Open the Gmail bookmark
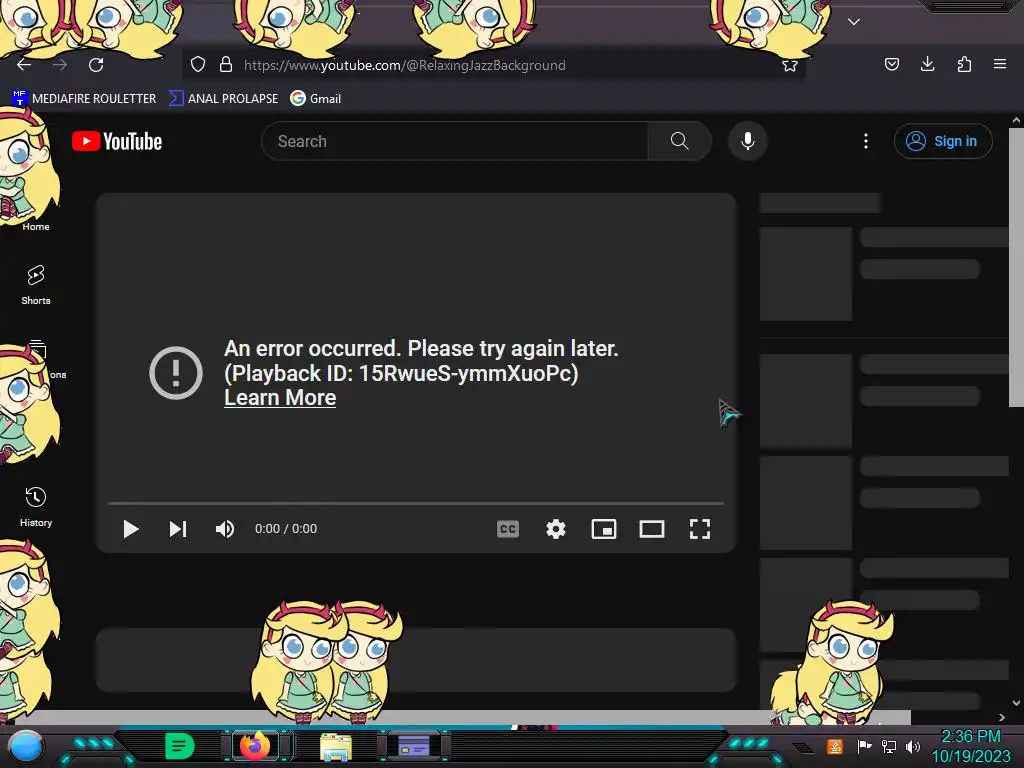The height and width of the screenshot is (768, 1024). coord(316,99)
